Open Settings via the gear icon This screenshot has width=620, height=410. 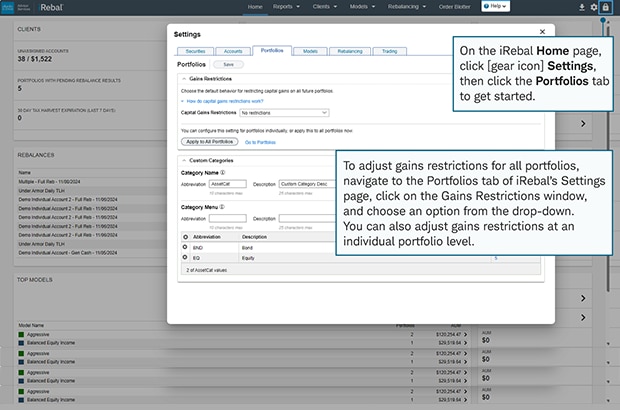594,7
